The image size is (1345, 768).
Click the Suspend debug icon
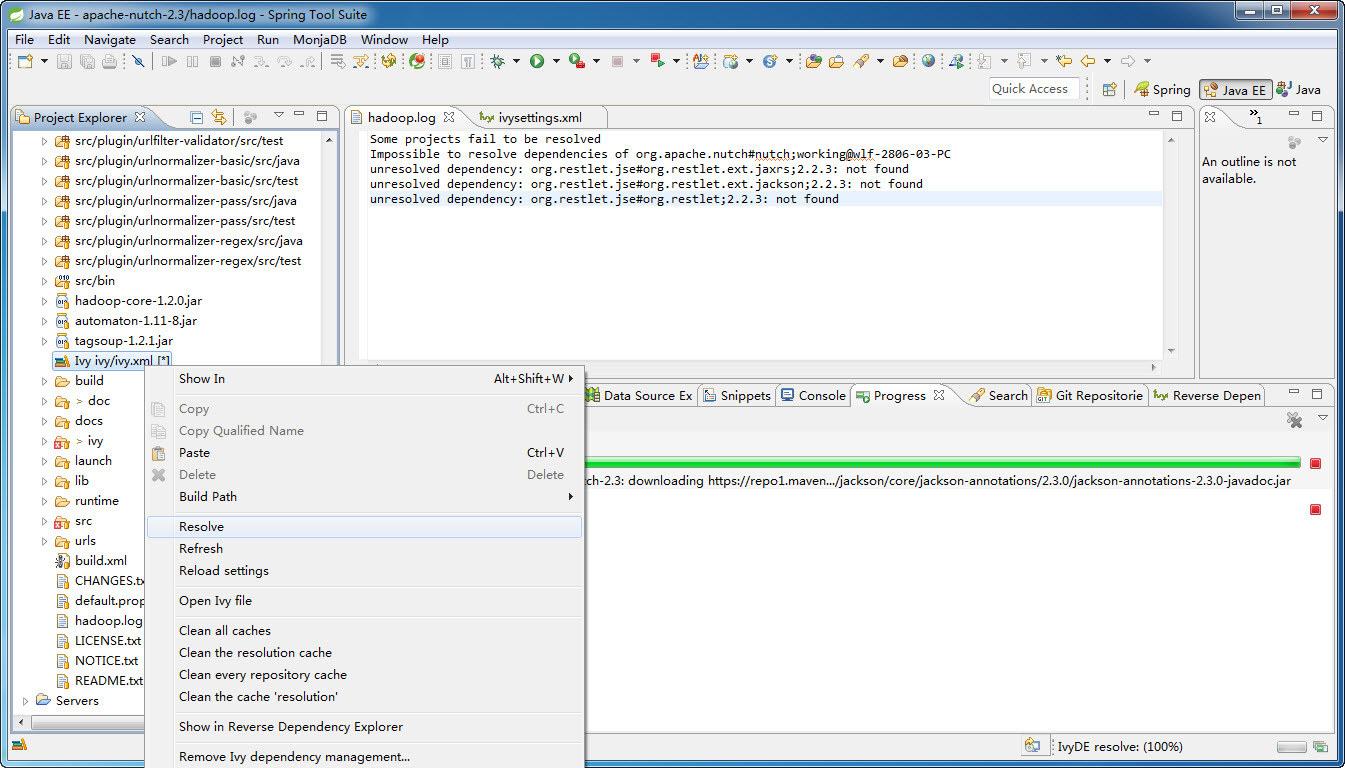(192, 61)
